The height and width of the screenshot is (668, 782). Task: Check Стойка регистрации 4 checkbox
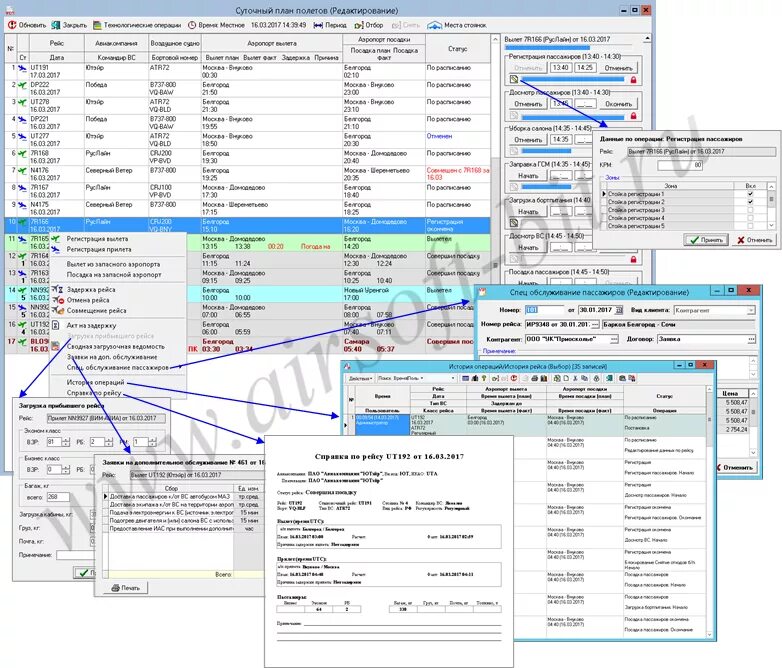750,218
